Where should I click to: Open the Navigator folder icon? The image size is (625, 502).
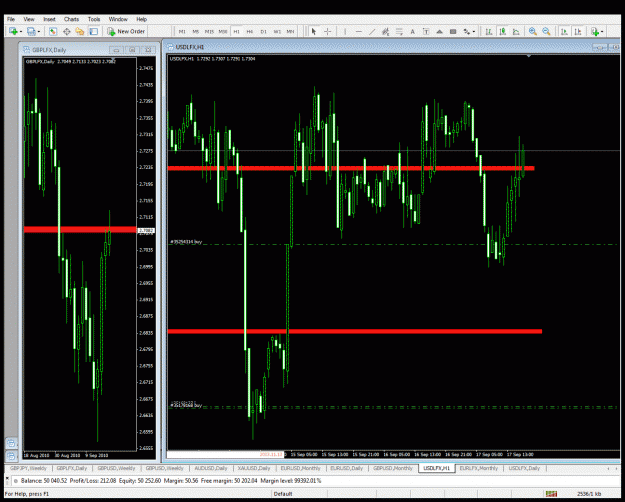click(x=80, y=31)
